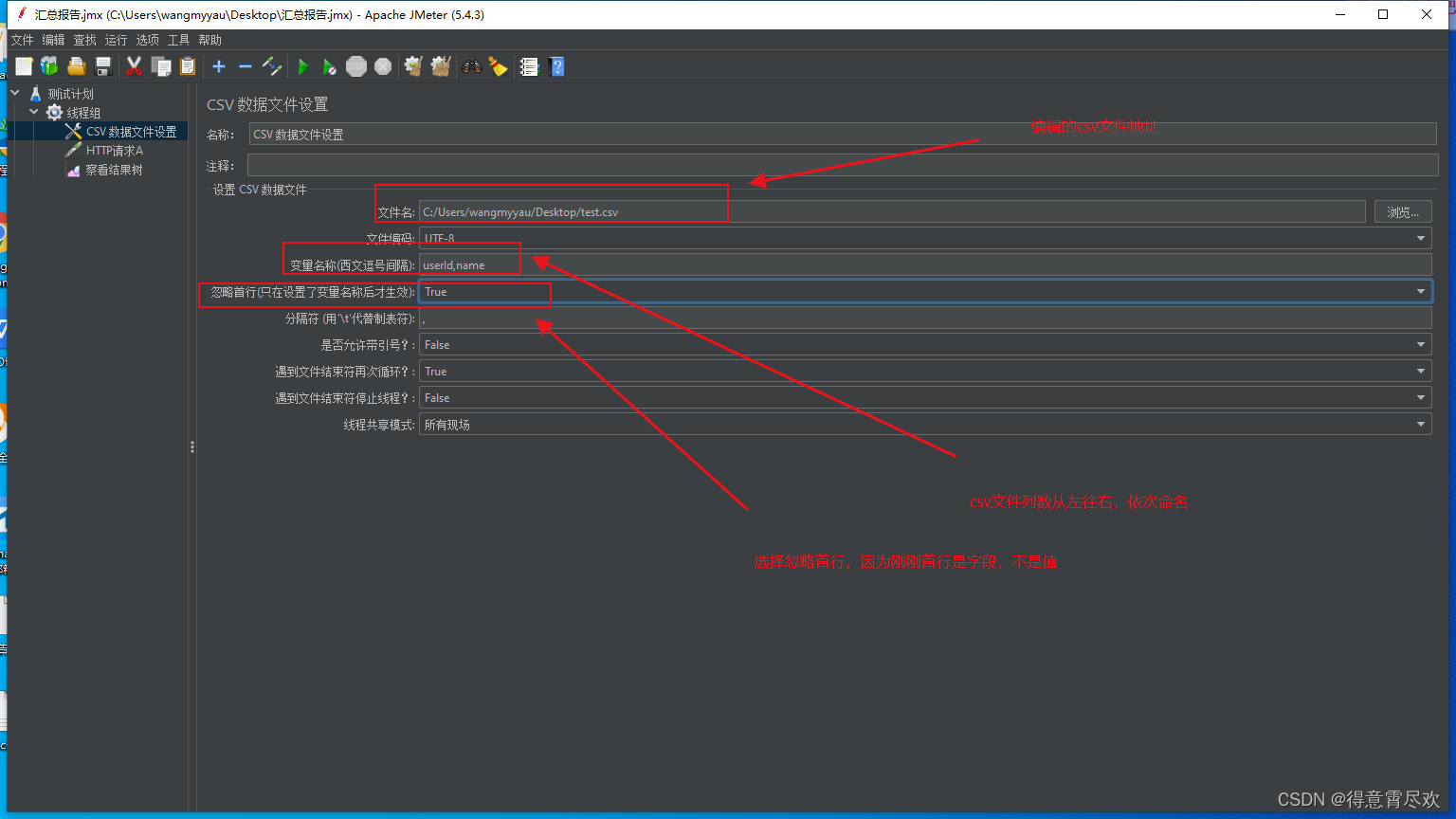This screenshot has width=1456, height=819.
Task: Collapse the 线程组 tree node arrow
Action: point(34,112)
